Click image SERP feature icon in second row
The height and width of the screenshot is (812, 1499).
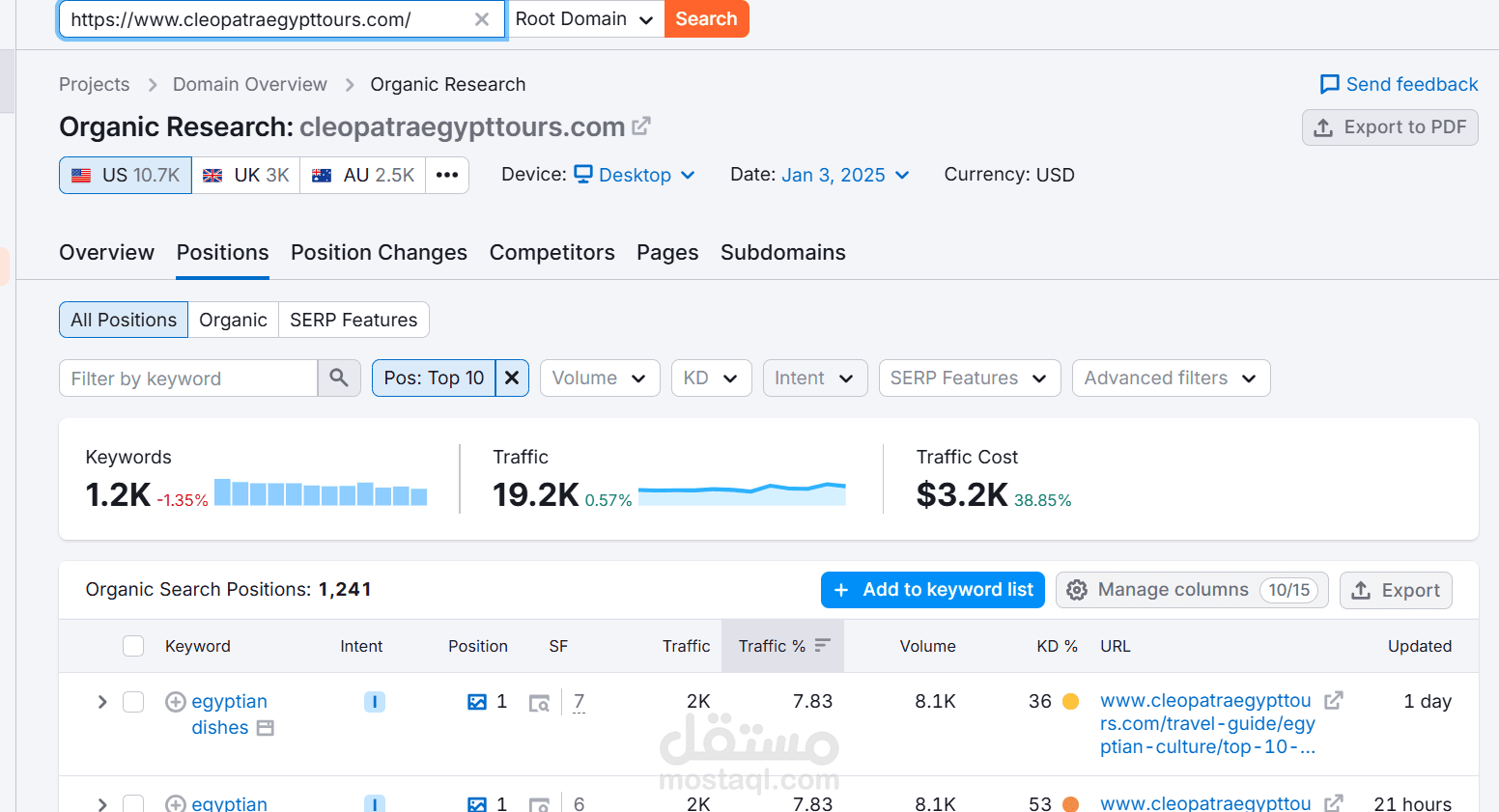477,803
